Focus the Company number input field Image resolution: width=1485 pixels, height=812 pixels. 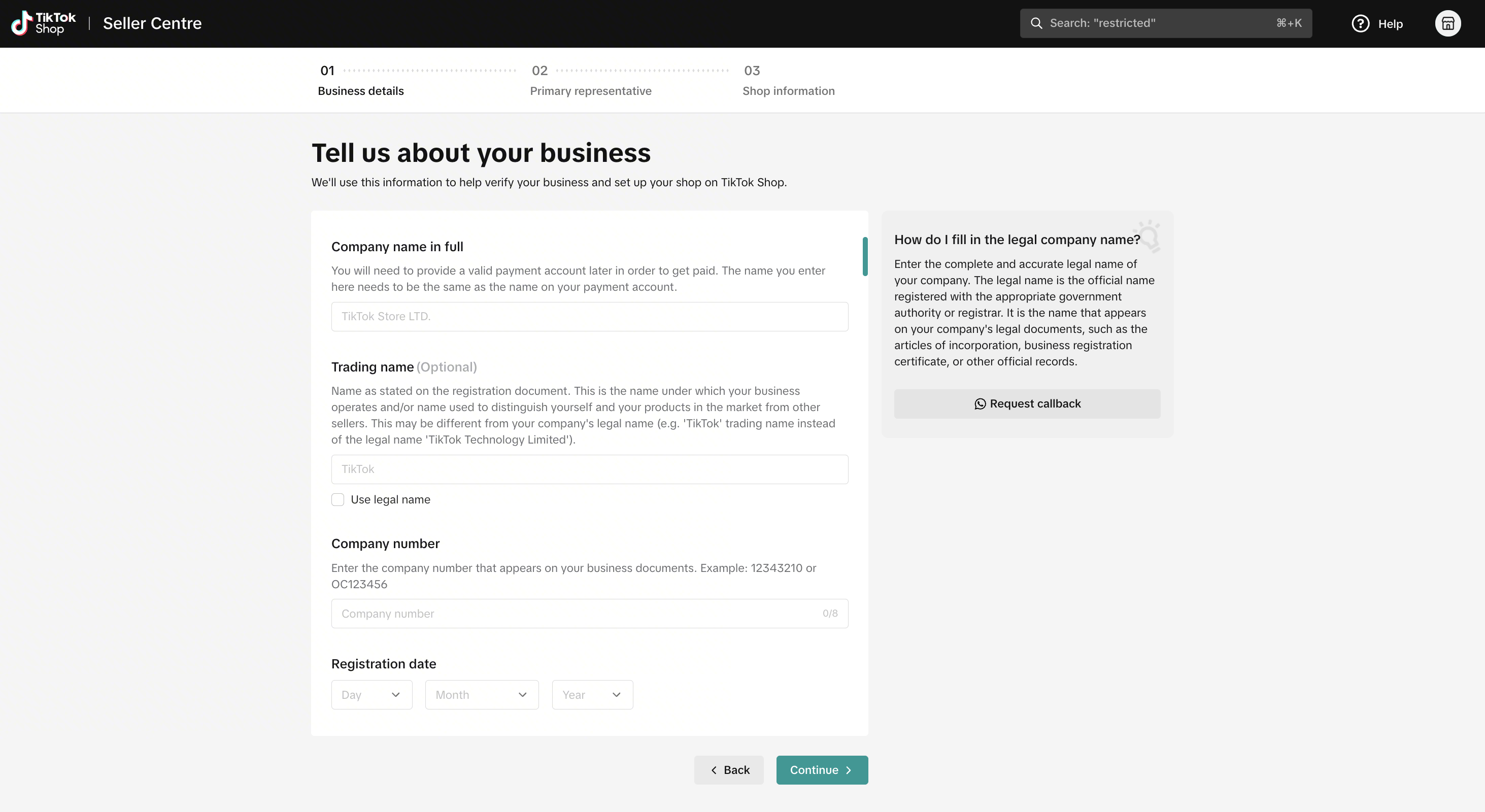click(x=590, y=613)
